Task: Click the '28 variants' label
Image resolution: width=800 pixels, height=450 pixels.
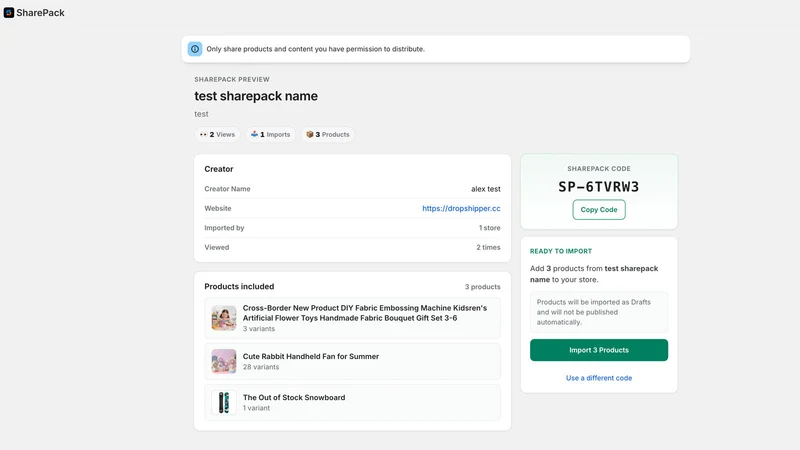Action: point(261,367)
